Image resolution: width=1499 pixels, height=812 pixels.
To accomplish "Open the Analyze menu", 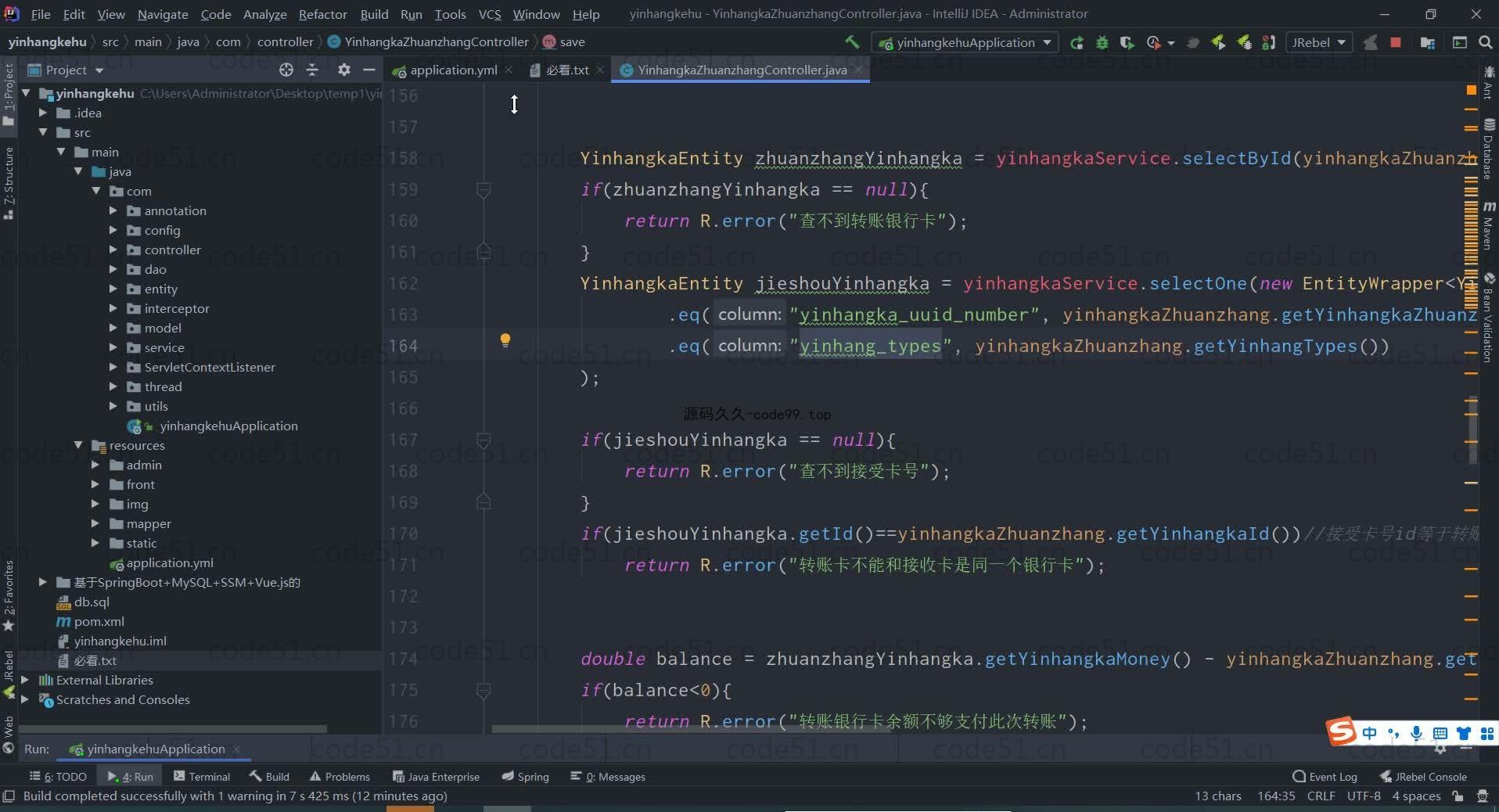I will pos(264,14).
